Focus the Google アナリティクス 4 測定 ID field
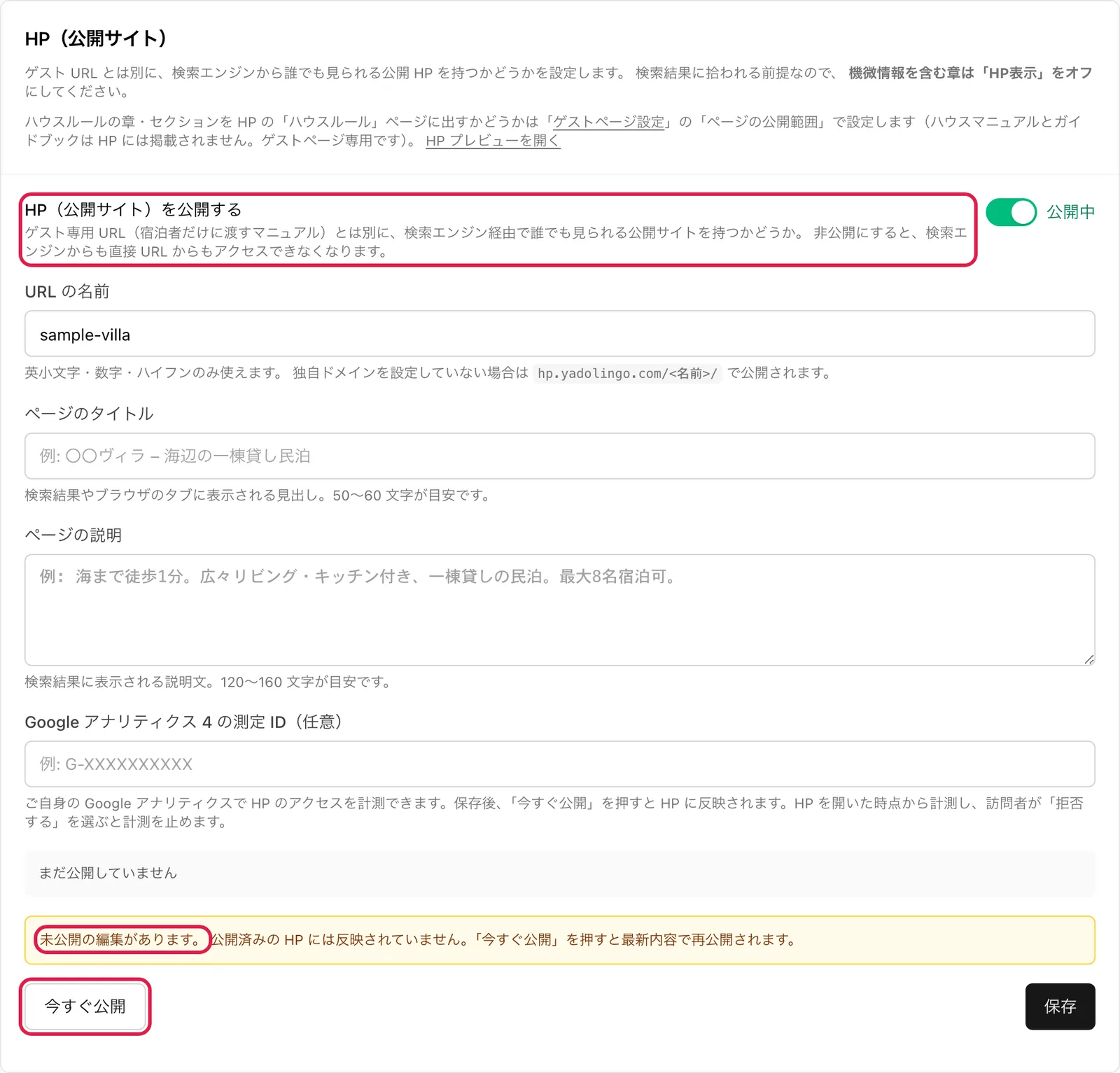Screen dimensions: 1120x1073 (x=560, y=764)
